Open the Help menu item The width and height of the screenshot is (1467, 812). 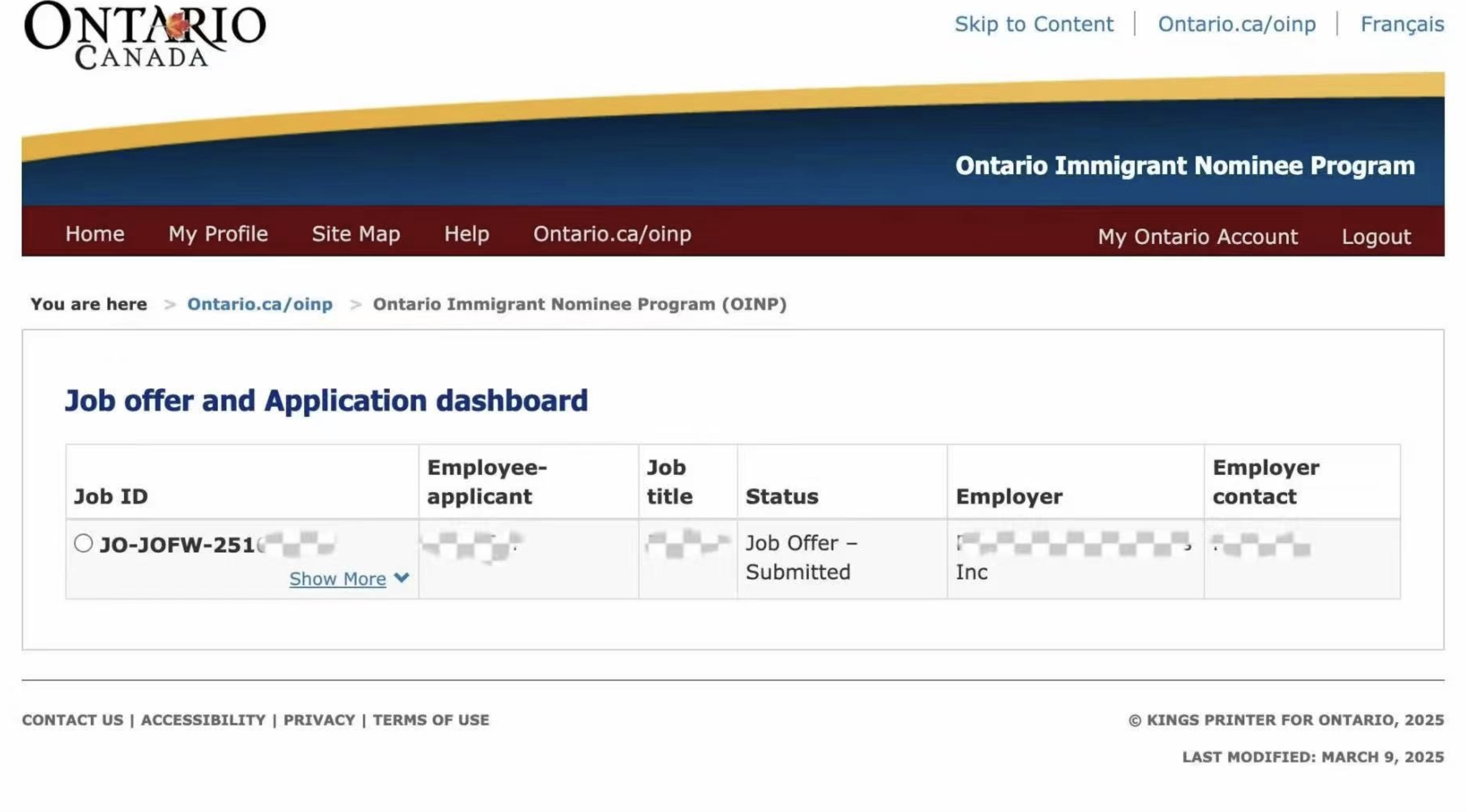(467, 234)
